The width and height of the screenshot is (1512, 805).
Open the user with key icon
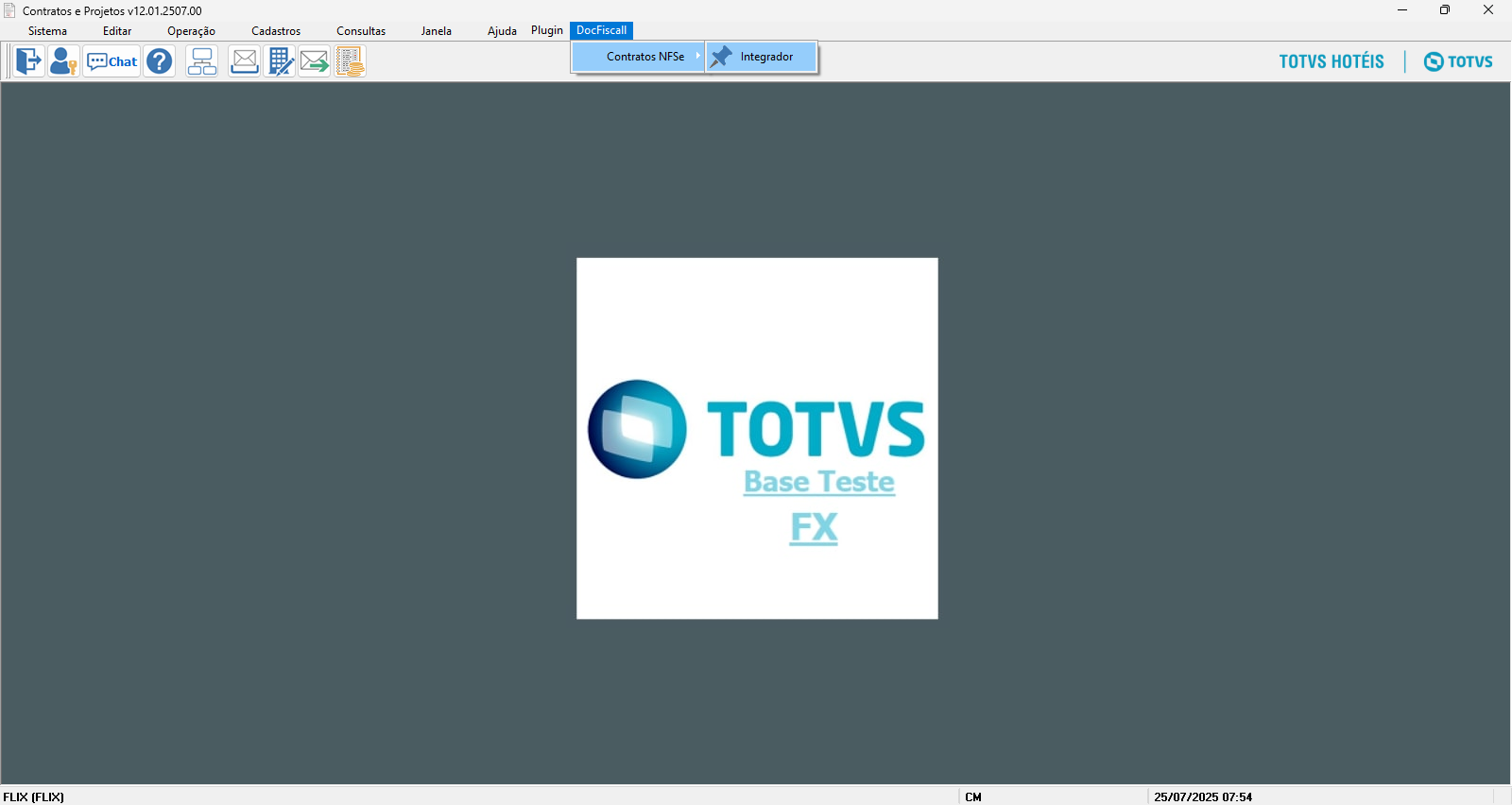tap(63, 61)
